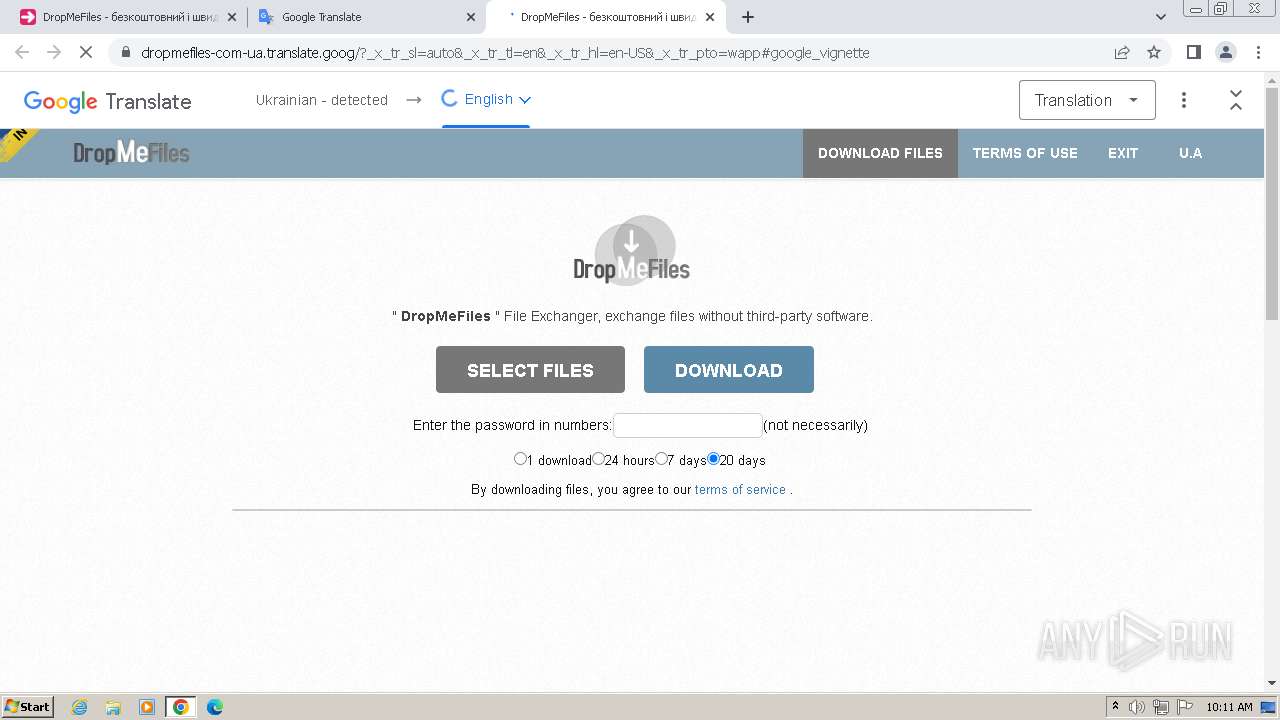Select the 7 days radio option

click(x=661, y=459)
